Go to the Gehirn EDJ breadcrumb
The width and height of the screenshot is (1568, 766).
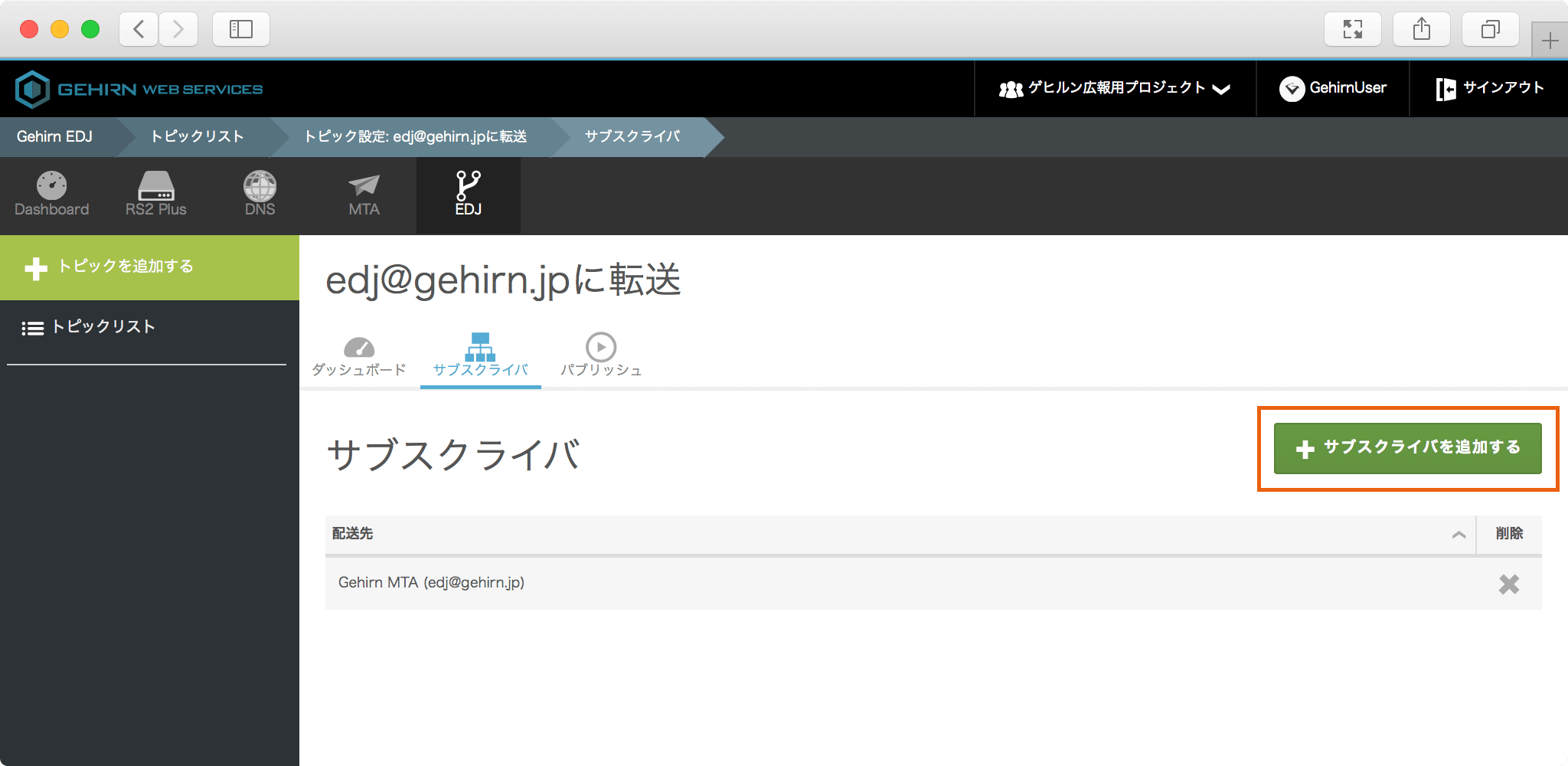tap(55, 137)
